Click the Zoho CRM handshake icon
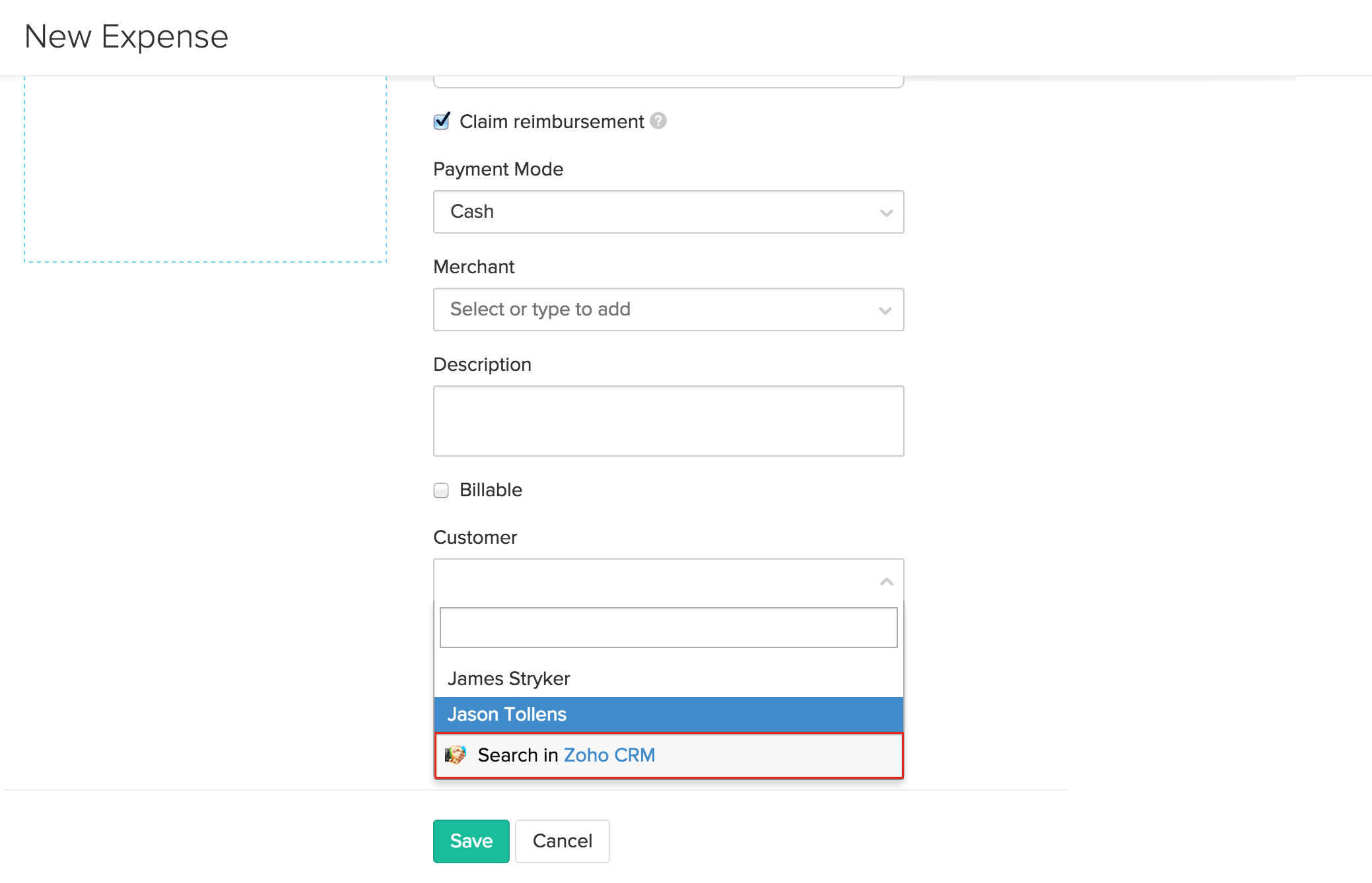1372x883 pixels. pos(455,754)
